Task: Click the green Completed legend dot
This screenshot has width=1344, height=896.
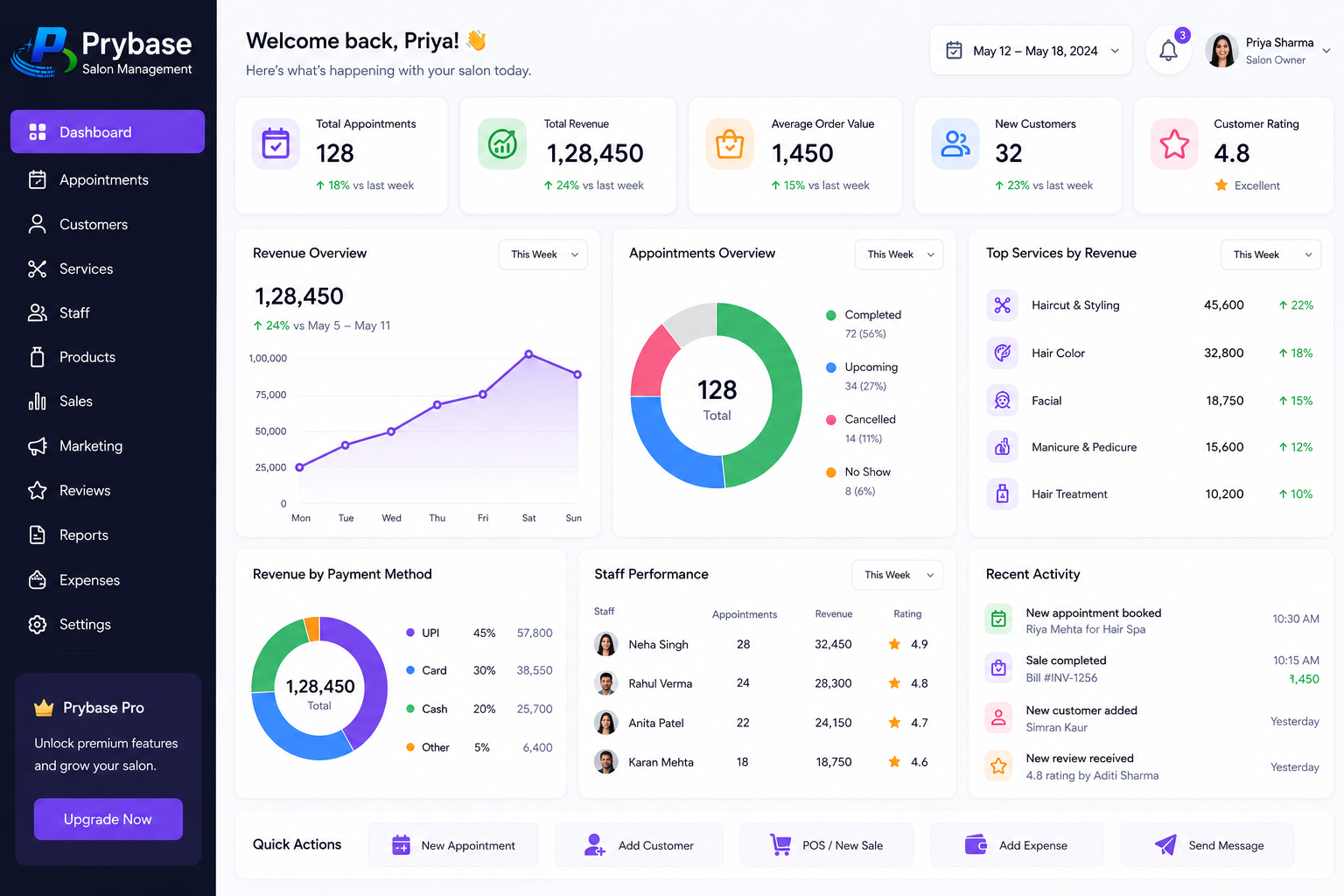Action: pyautogui.click(x=830, y=315)
